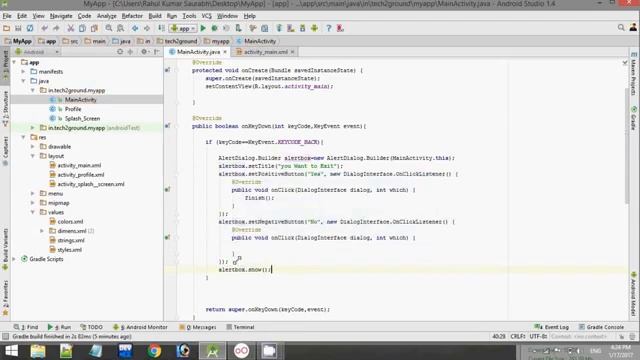Image resolution: width=640 pixels, height=360 pixels.
Task: Select strings.xml in values folder
Action: point(71,240)
